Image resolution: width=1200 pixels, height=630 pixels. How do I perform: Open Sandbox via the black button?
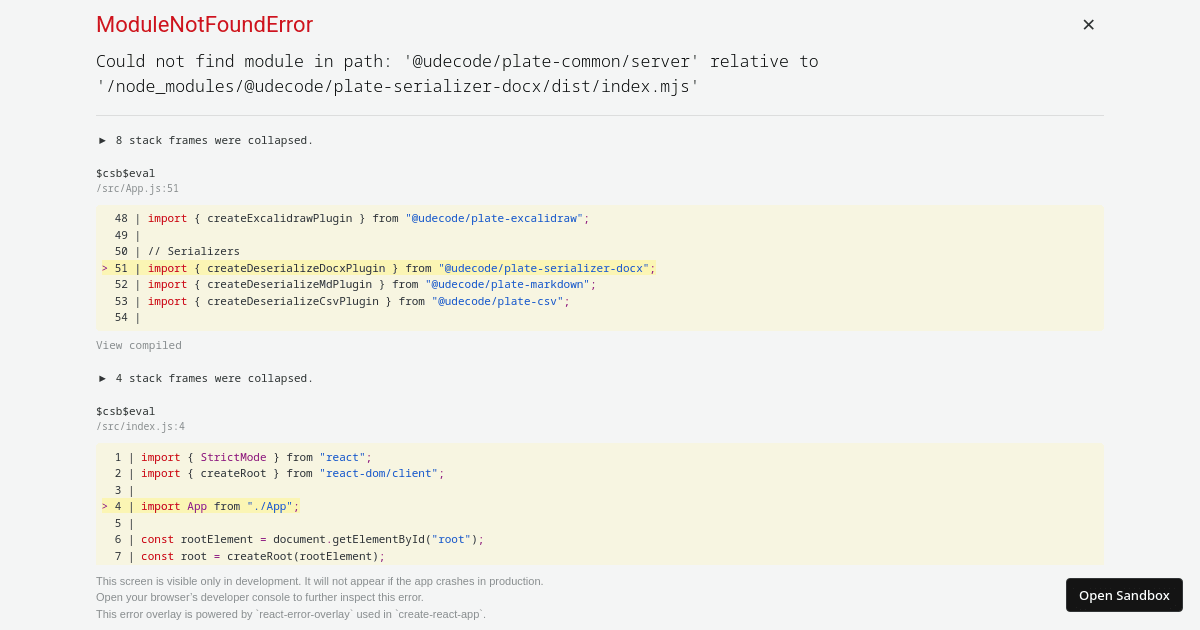1124,595
